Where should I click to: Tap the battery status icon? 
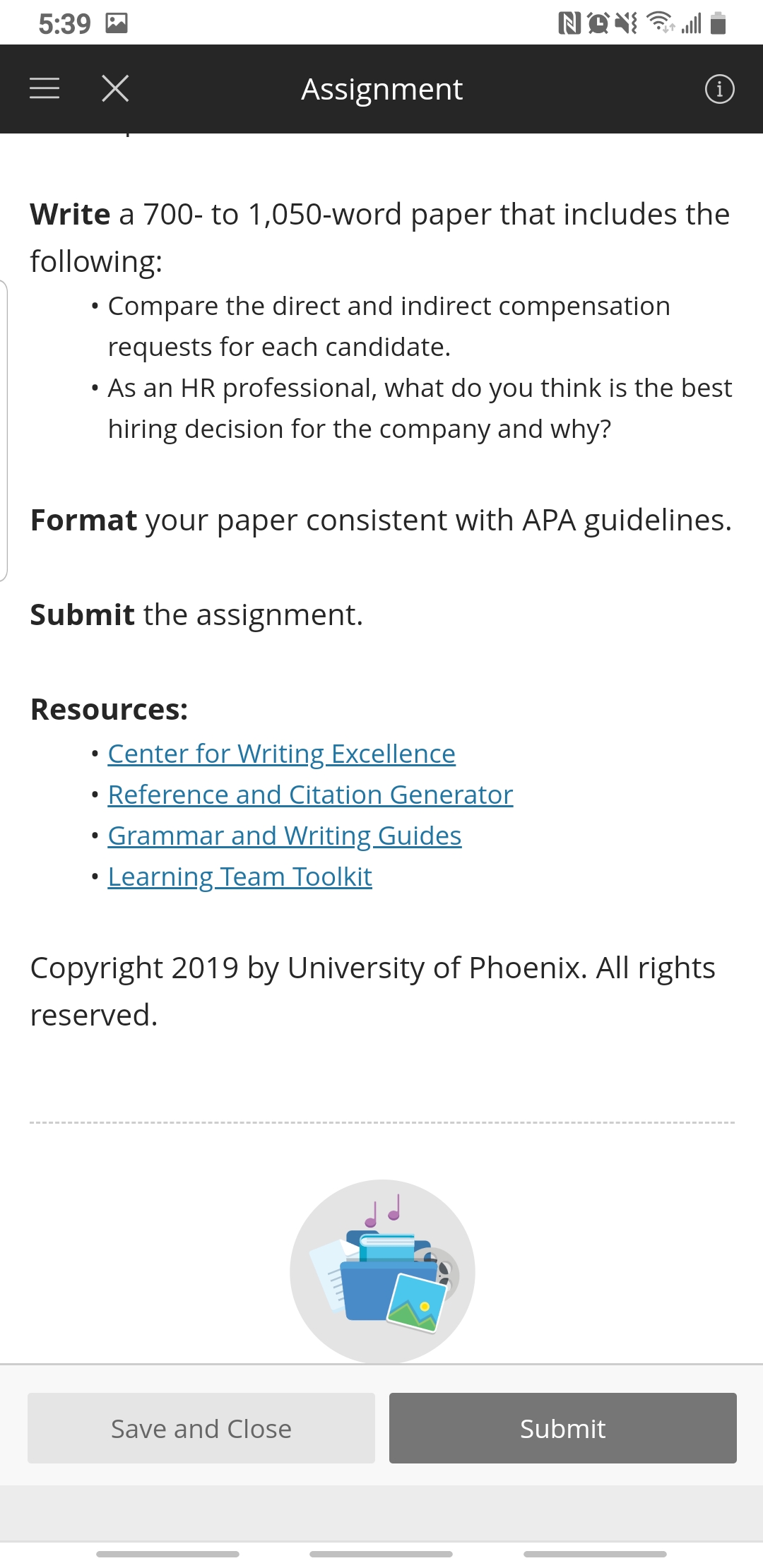click(718, 23)
